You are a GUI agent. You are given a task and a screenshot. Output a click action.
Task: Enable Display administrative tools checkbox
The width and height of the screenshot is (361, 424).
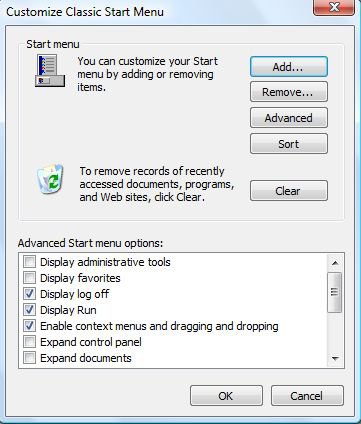(29, 262)
